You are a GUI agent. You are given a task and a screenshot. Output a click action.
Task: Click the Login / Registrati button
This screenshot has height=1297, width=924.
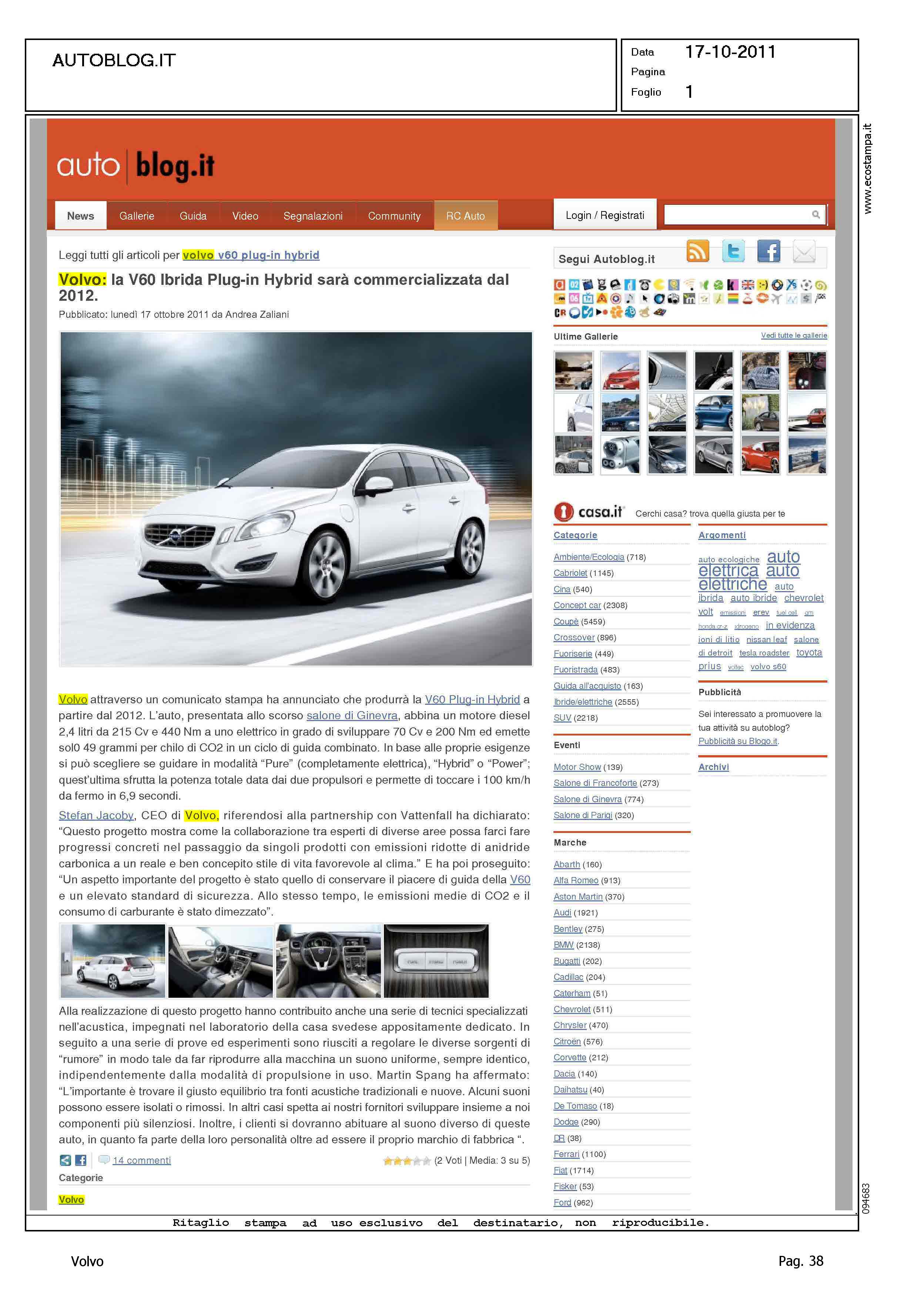[605, 215]
